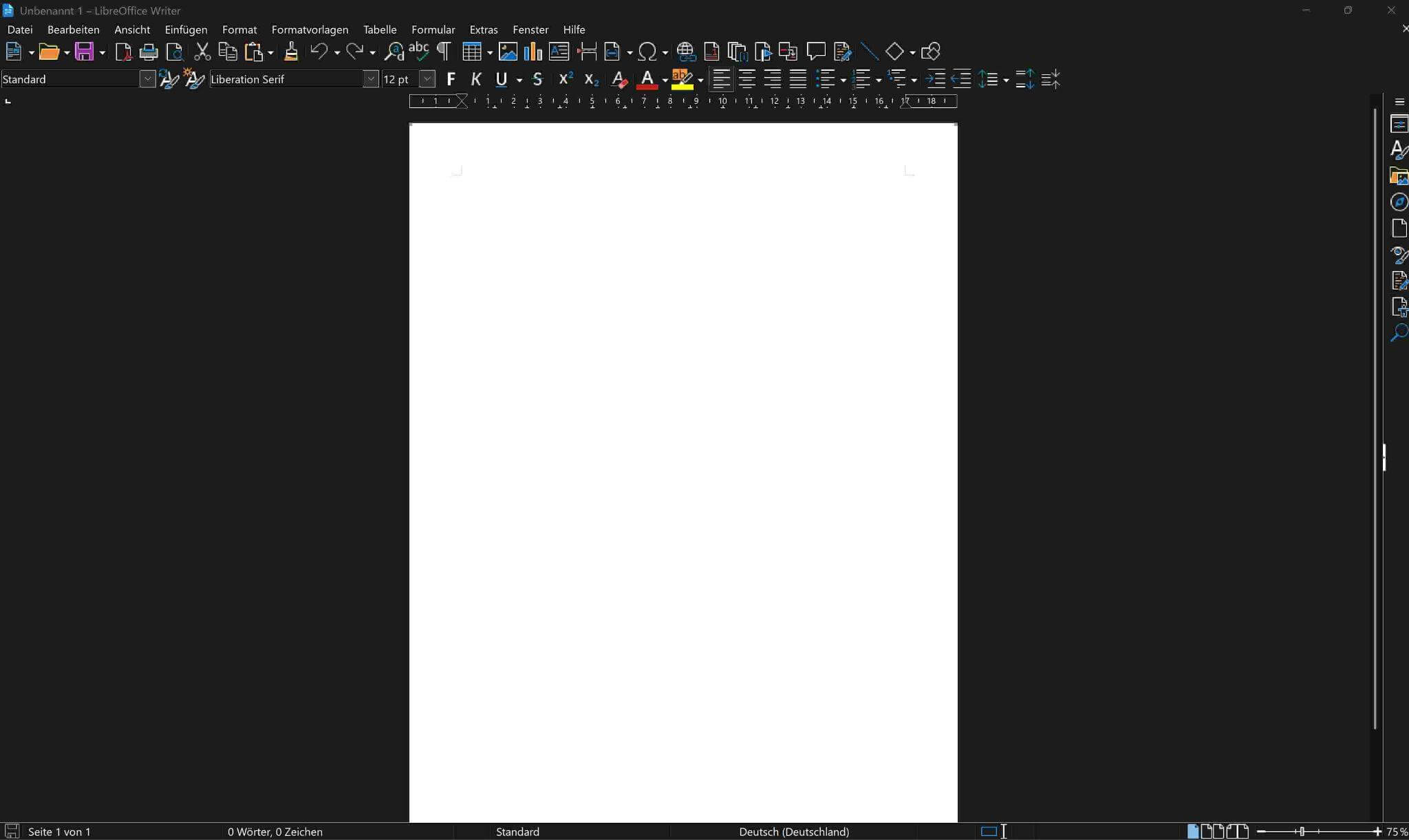Open the Tabelle menu
This screenshot has width=1409, height=840.
click(379, 30)
